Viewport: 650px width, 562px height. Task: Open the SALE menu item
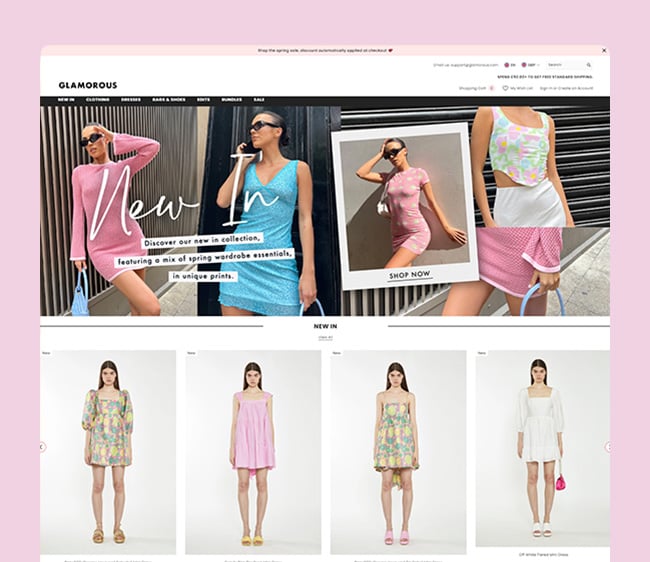tap(259, 100)
